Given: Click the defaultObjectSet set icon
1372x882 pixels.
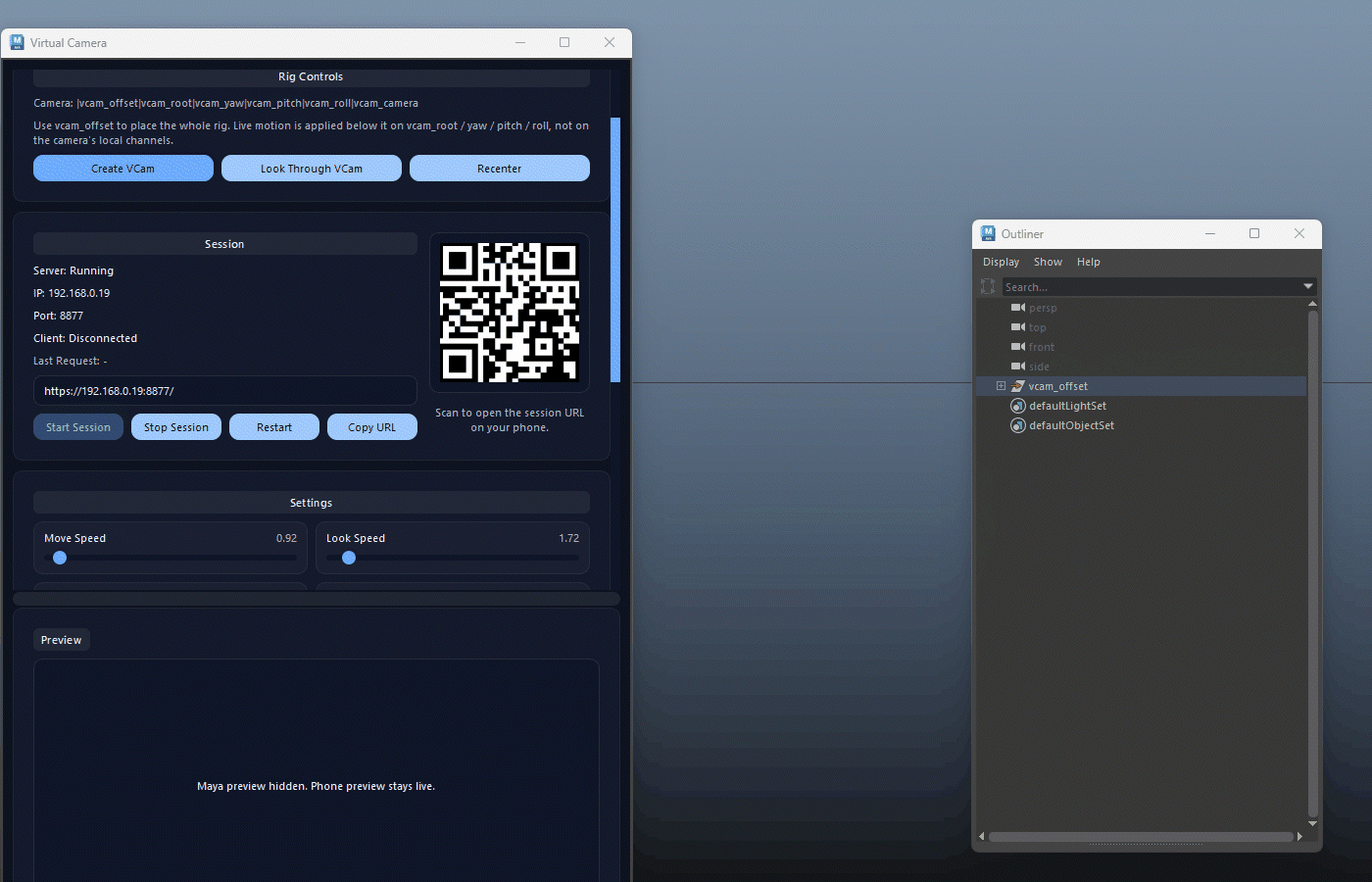Looking at the screenshot, I should click(1018, 425).
